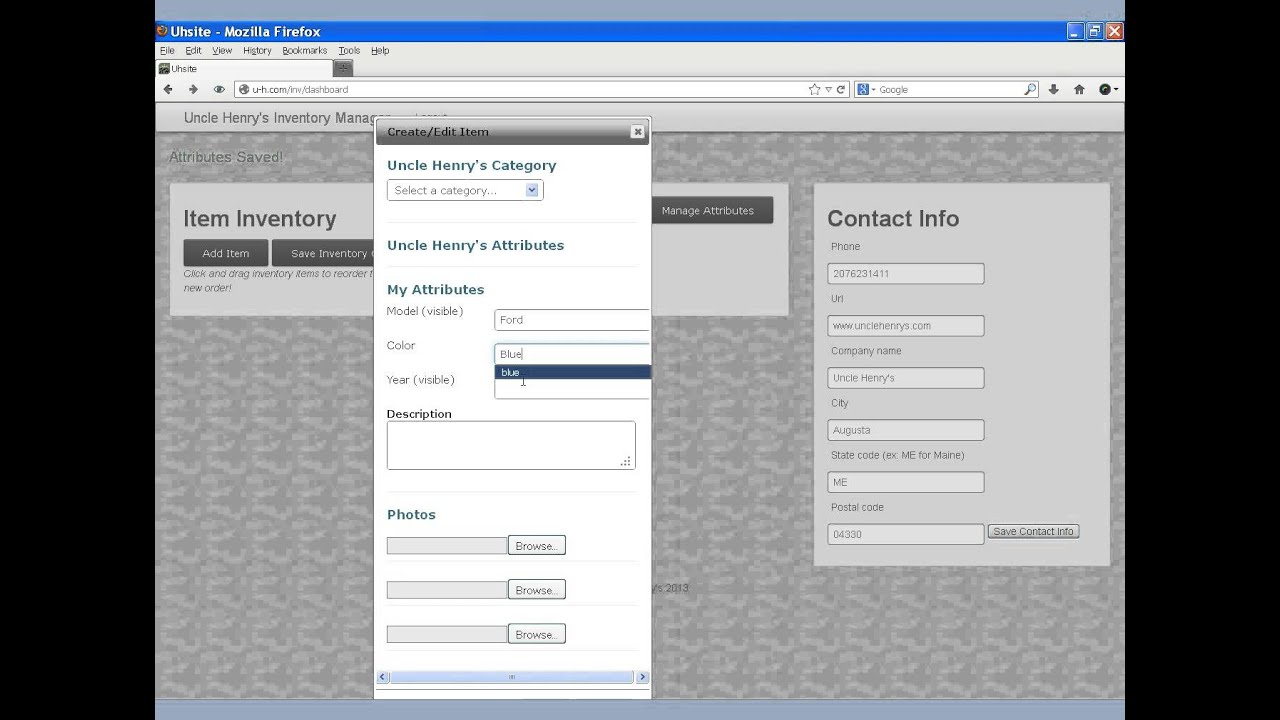Image resolution: width=1280 pixels, height=720 pixels.
Task: Open Downloads with the down-arrow icon
Action: pyautogui.click(x=1053, y=89)
